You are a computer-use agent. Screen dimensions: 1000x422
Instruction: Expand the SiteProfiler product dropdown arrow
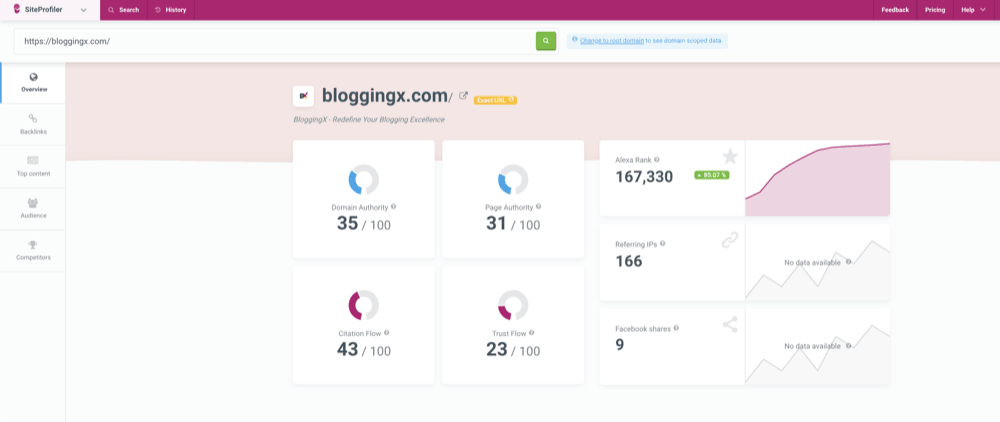coord(83,10)
